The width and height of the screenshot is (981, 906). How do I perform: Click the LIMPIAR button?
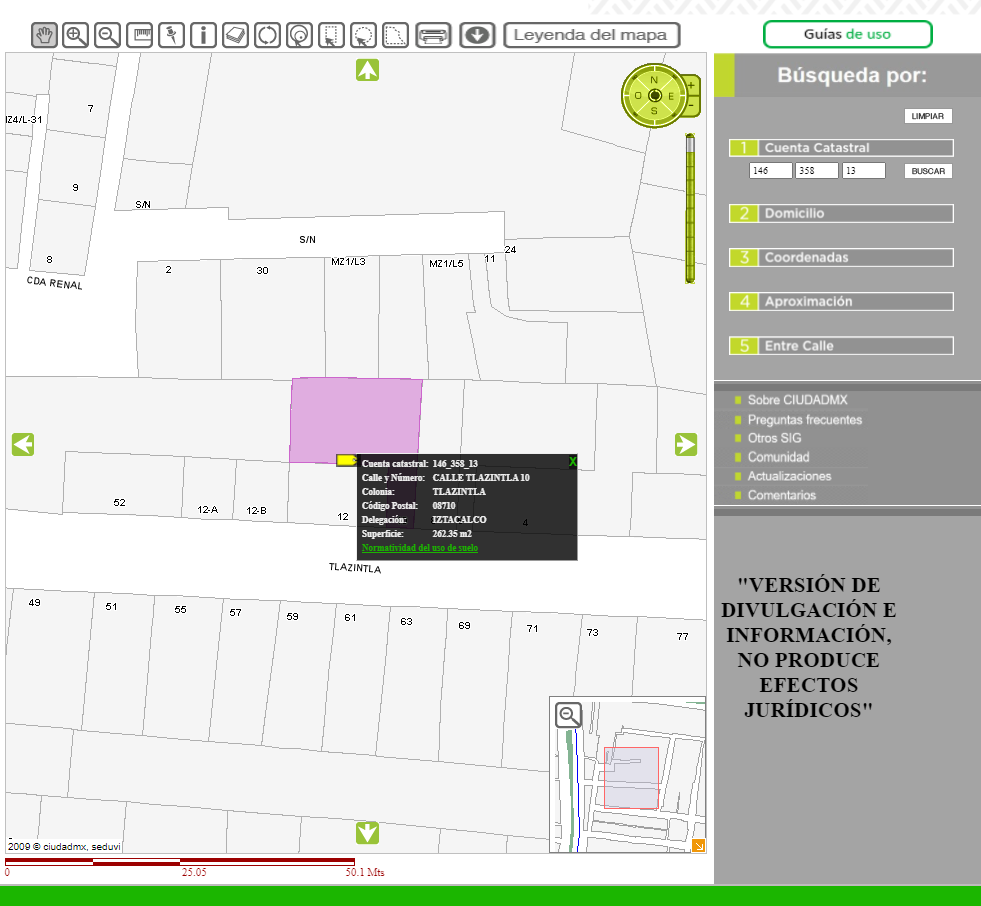click(x=927, y=116)
